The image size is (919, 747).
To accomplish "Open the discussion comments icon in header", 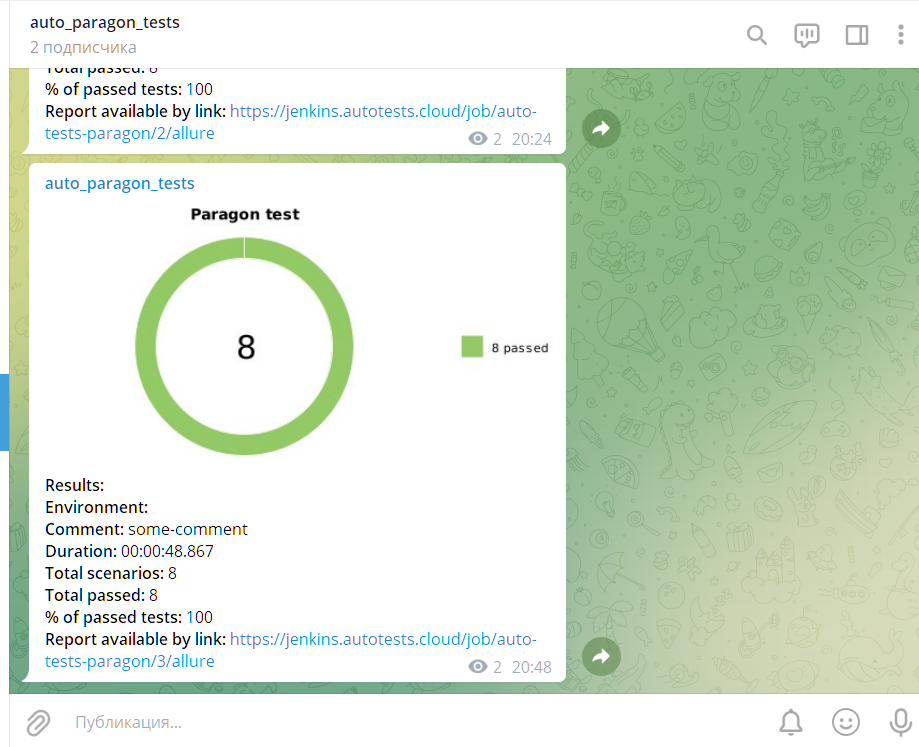I will pyautogui.click(x=806, y=35).
